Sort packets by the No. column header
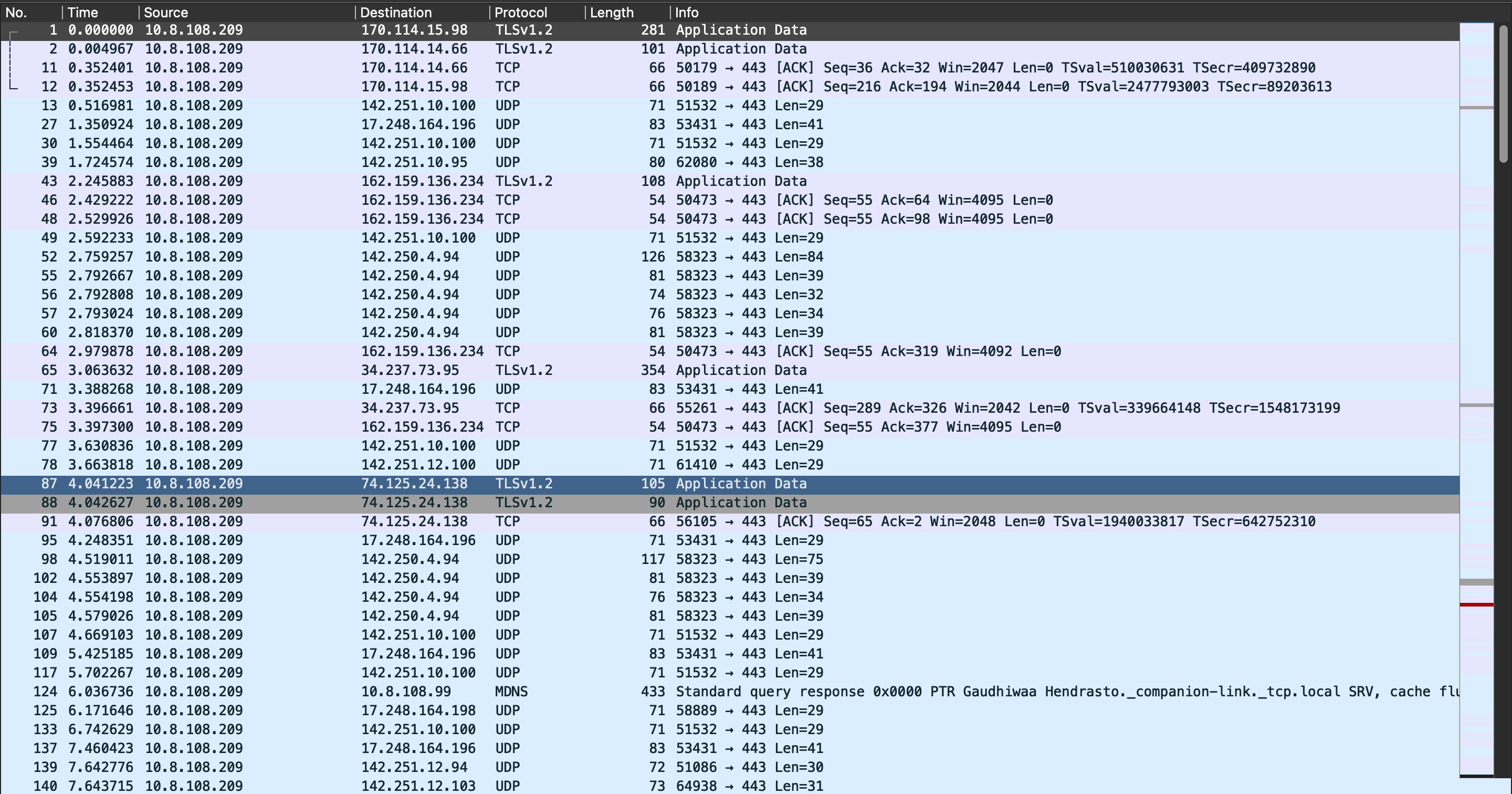Screen dimensions: 1512x794 tap(16, 12)
